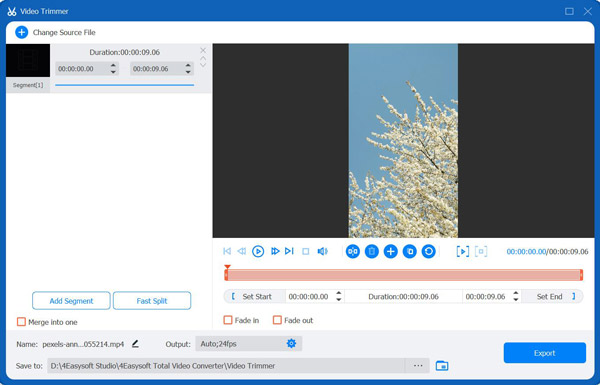600x385 pixels.
Task: Move Segment[1] down with the down chevron
Action: (203, 65)
